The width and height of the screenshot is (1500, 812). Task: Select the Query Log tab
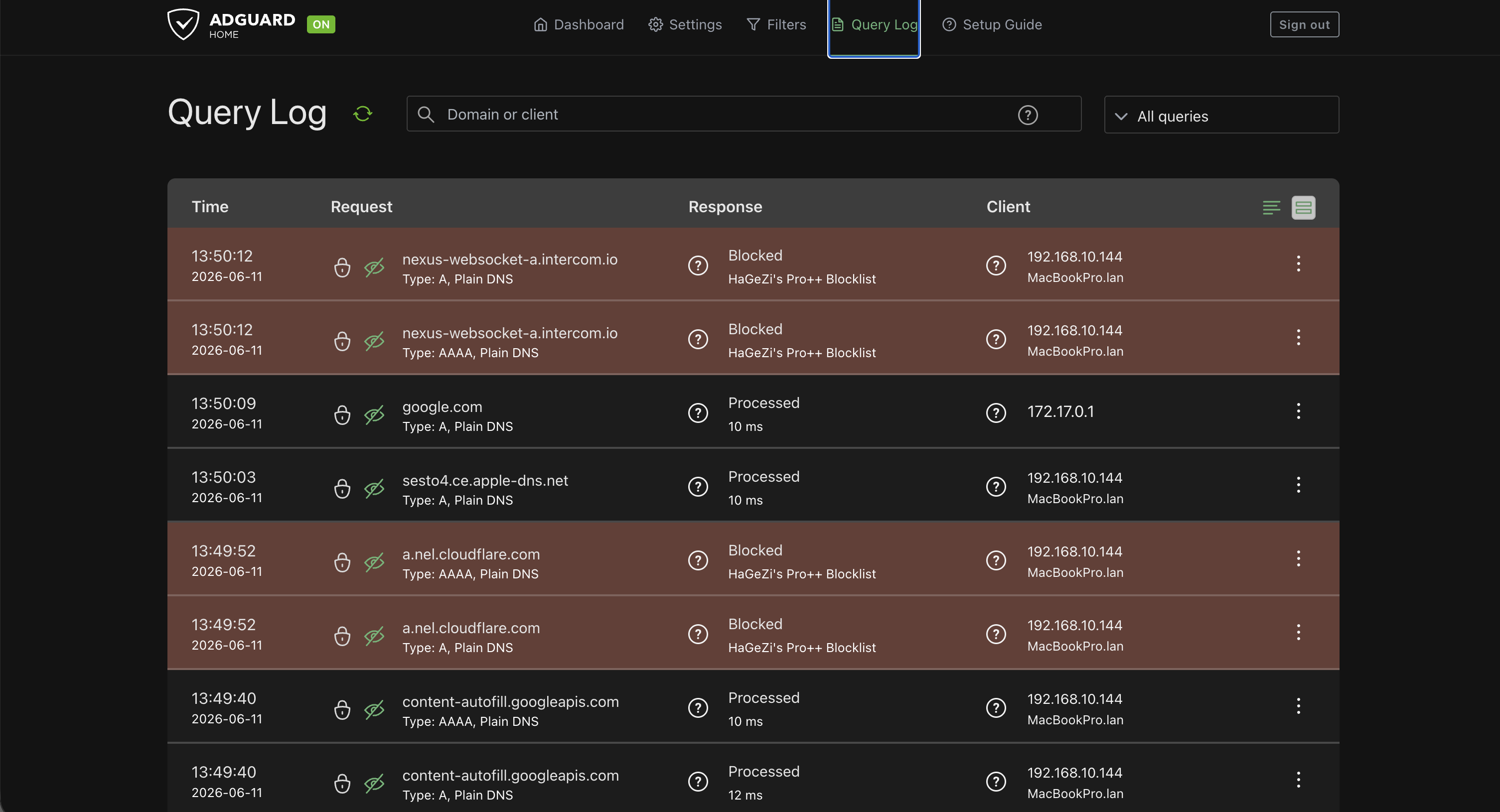874,24
